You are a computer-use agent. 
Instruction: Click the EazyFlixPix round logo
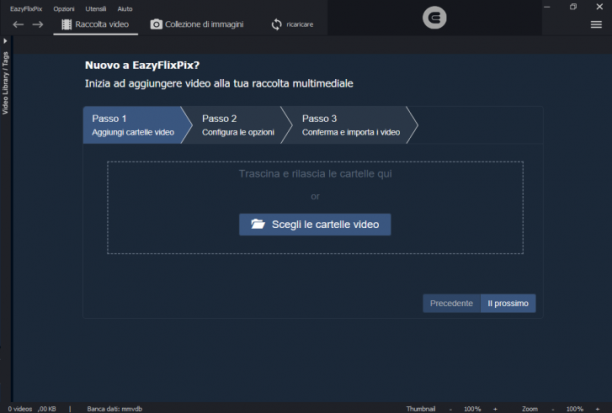pos(434,18)
